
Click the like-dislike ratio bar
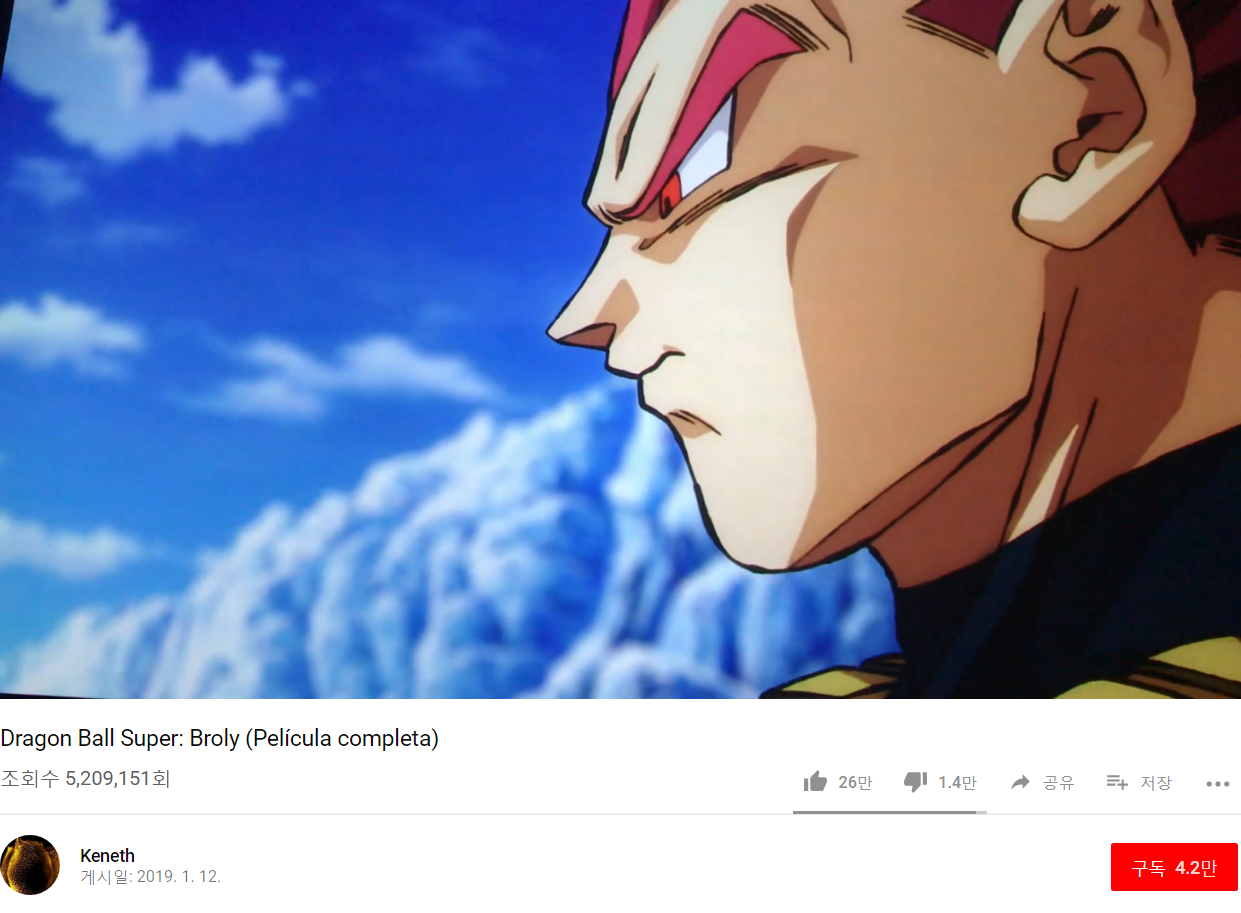point(890,812)
